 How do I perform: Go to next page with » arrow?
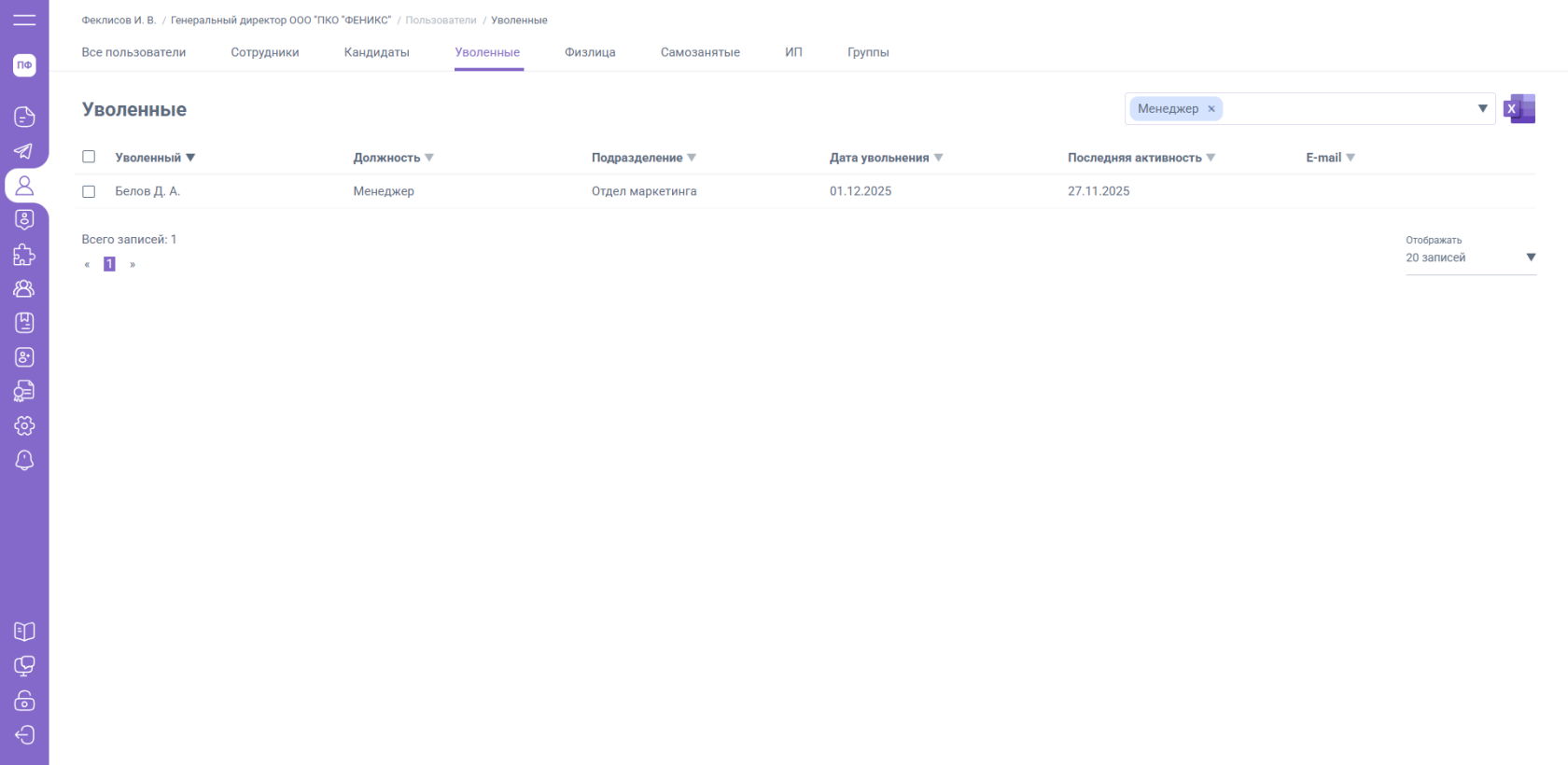click(x=133, y=265)
